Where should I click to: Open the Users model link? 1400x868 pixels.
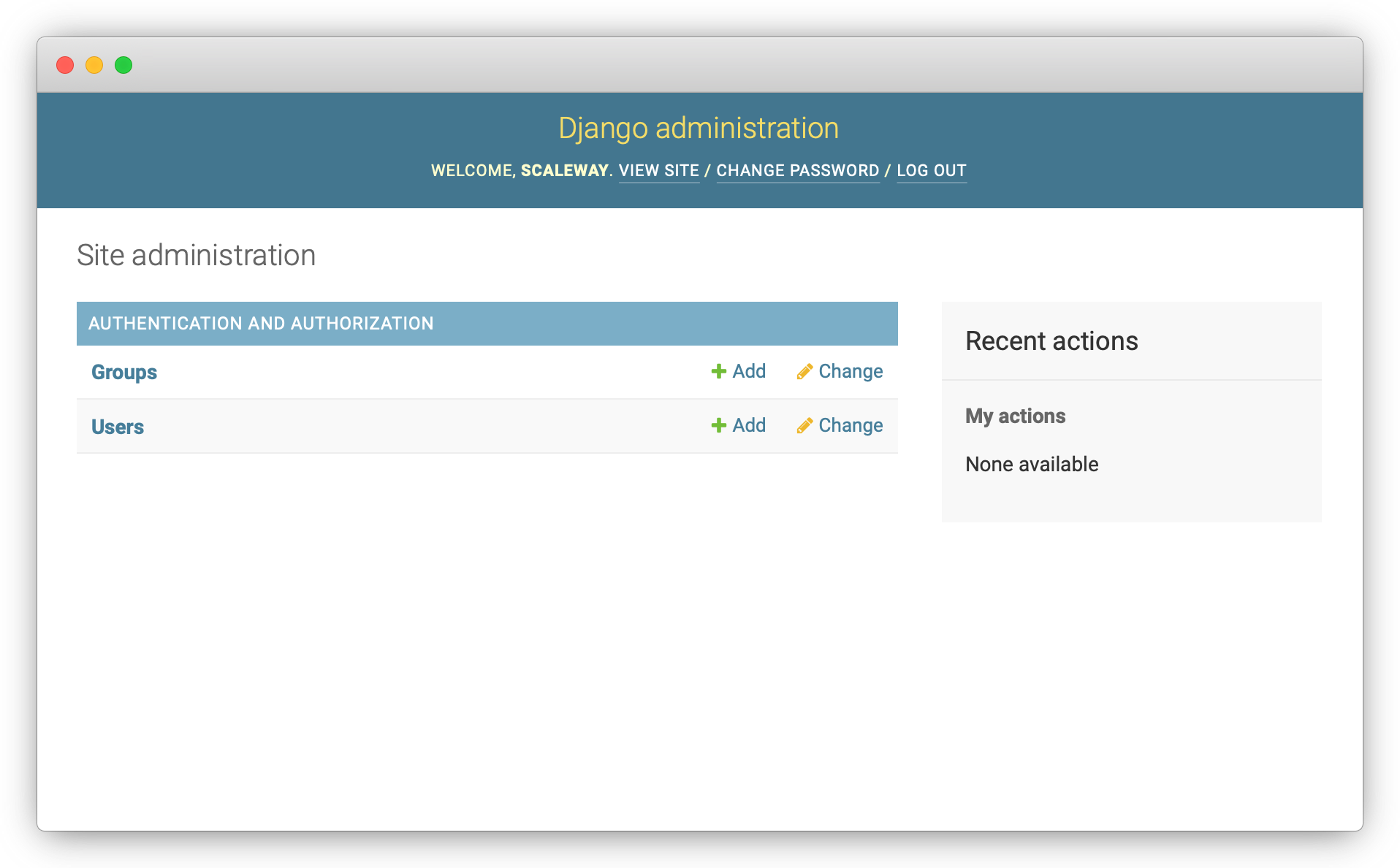(118, 427)
